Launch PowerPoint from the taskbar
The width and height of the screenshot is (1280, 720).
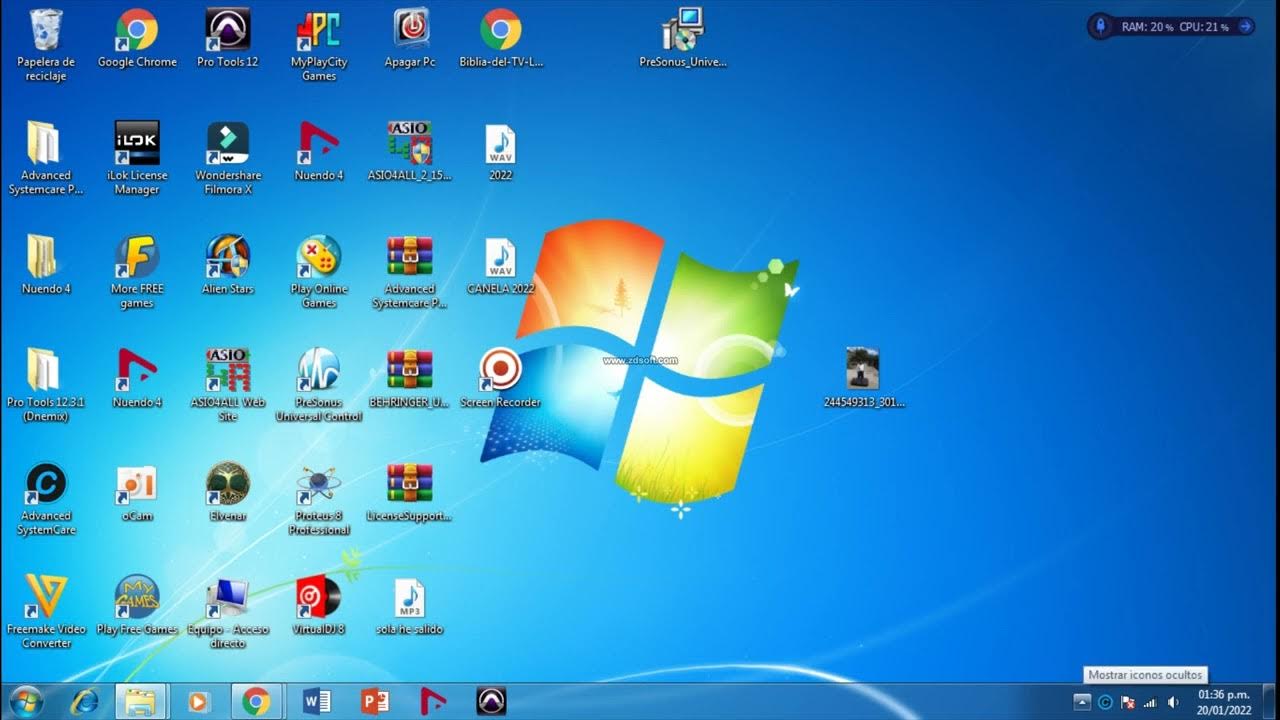[375, 702]
